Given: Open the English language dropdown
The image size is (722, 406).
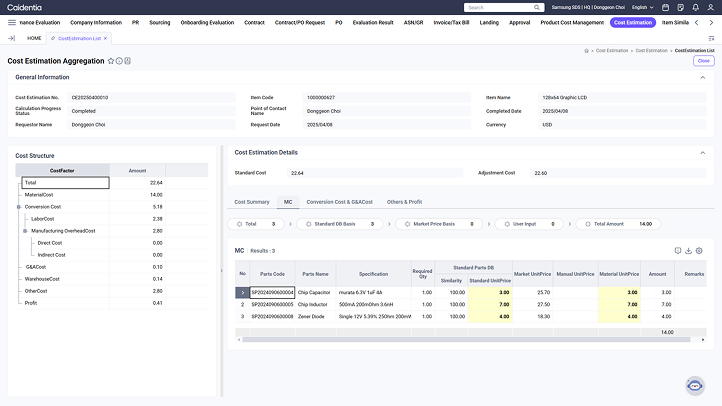Looking at the screenshot, I should pyautogui.click(x=640, y=7).
